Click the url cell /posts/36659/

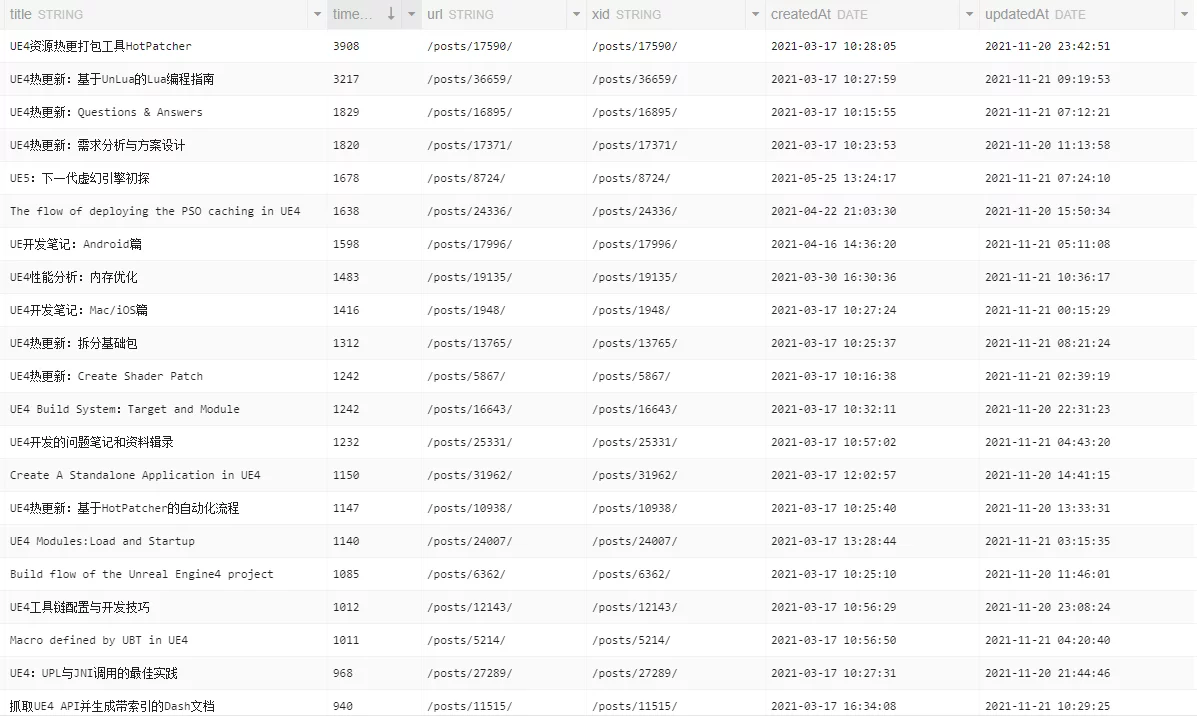pos(469,79)
